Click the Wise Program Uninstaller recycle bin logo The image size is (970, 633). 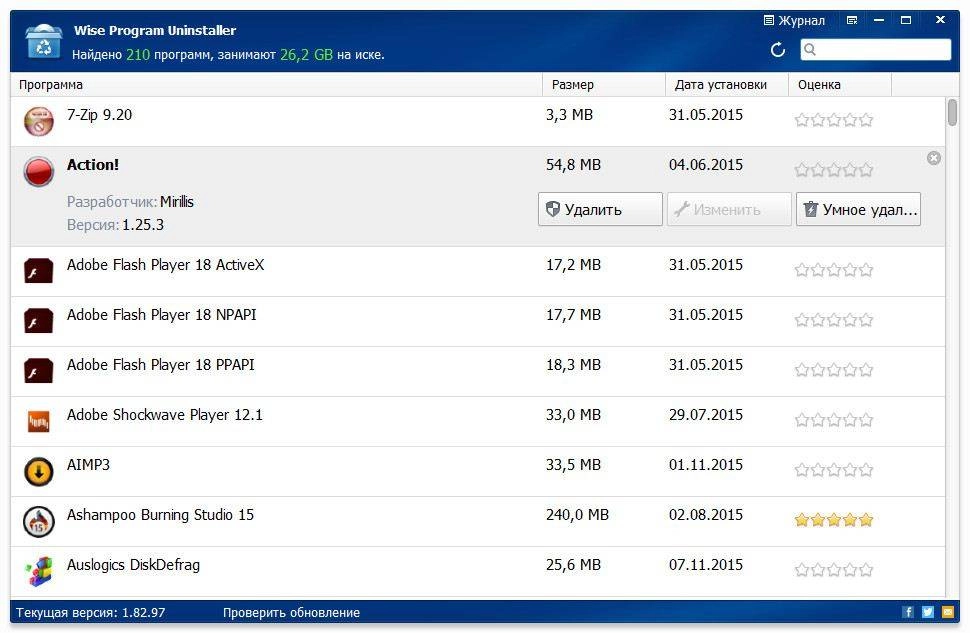(x=43, y=41)
